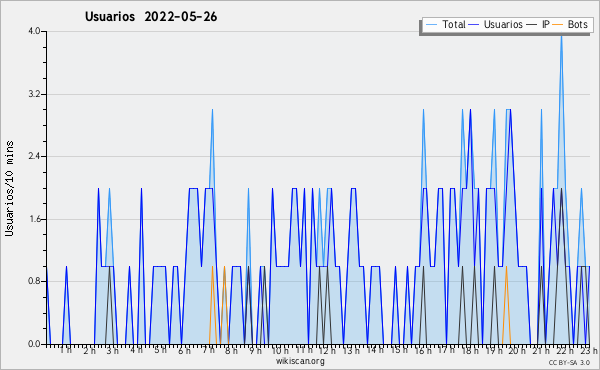Click the CC BY-SA 3.0 license text

tap(569, 363)
